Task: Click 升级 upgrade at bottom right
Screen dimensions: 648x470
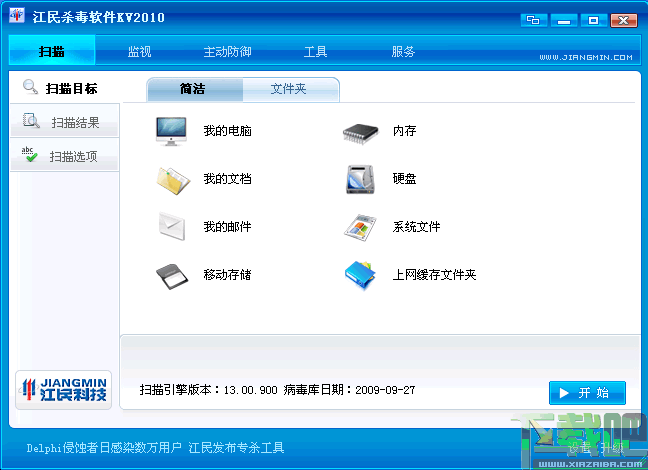Action: 612,448
